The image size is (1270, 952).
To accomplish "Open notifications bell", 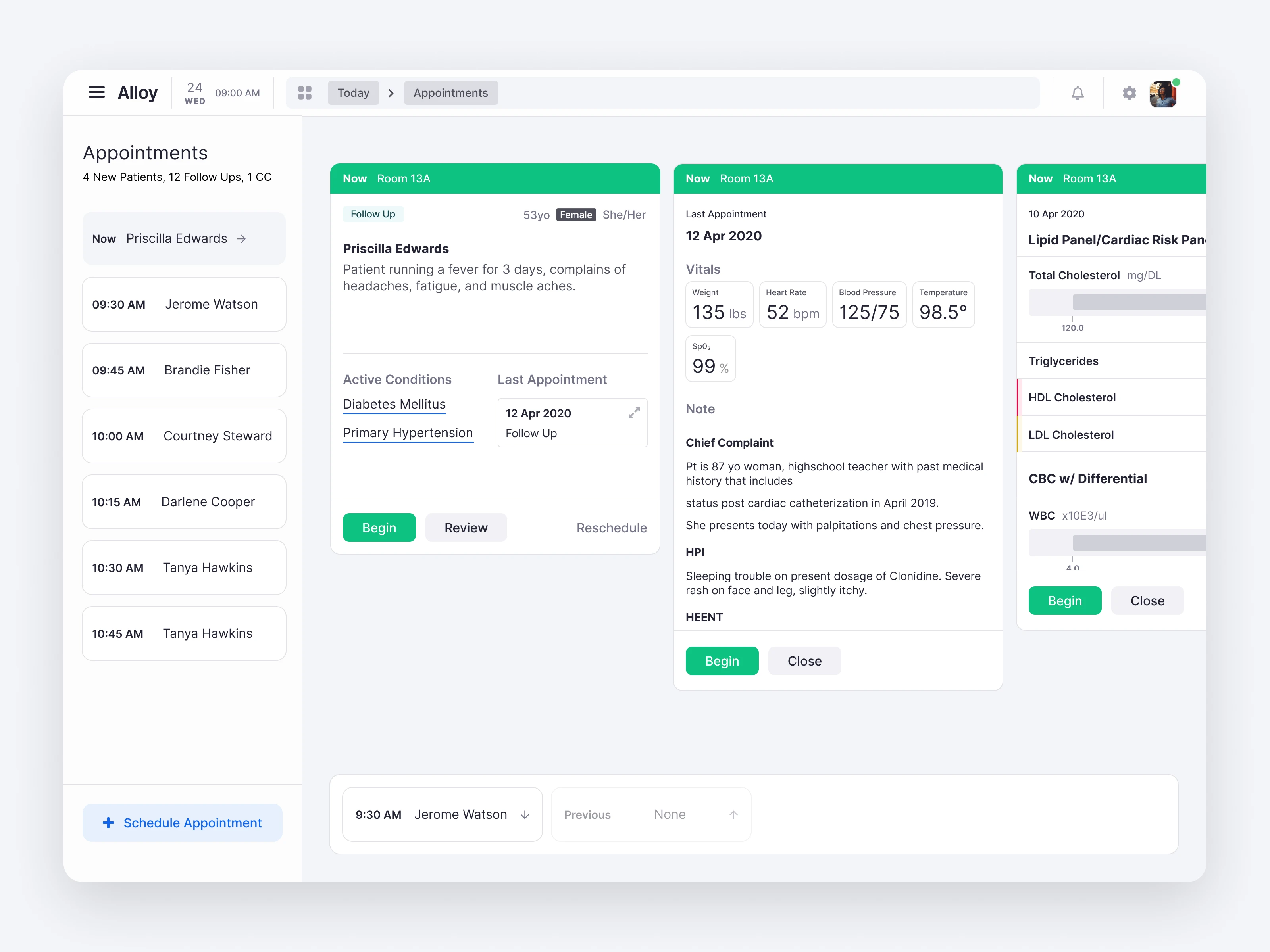I will [x=1078, y=93].
